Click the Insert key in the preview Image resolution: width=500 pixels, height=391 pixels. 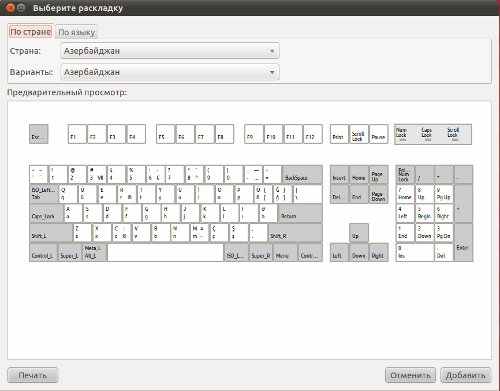[339, 174]
